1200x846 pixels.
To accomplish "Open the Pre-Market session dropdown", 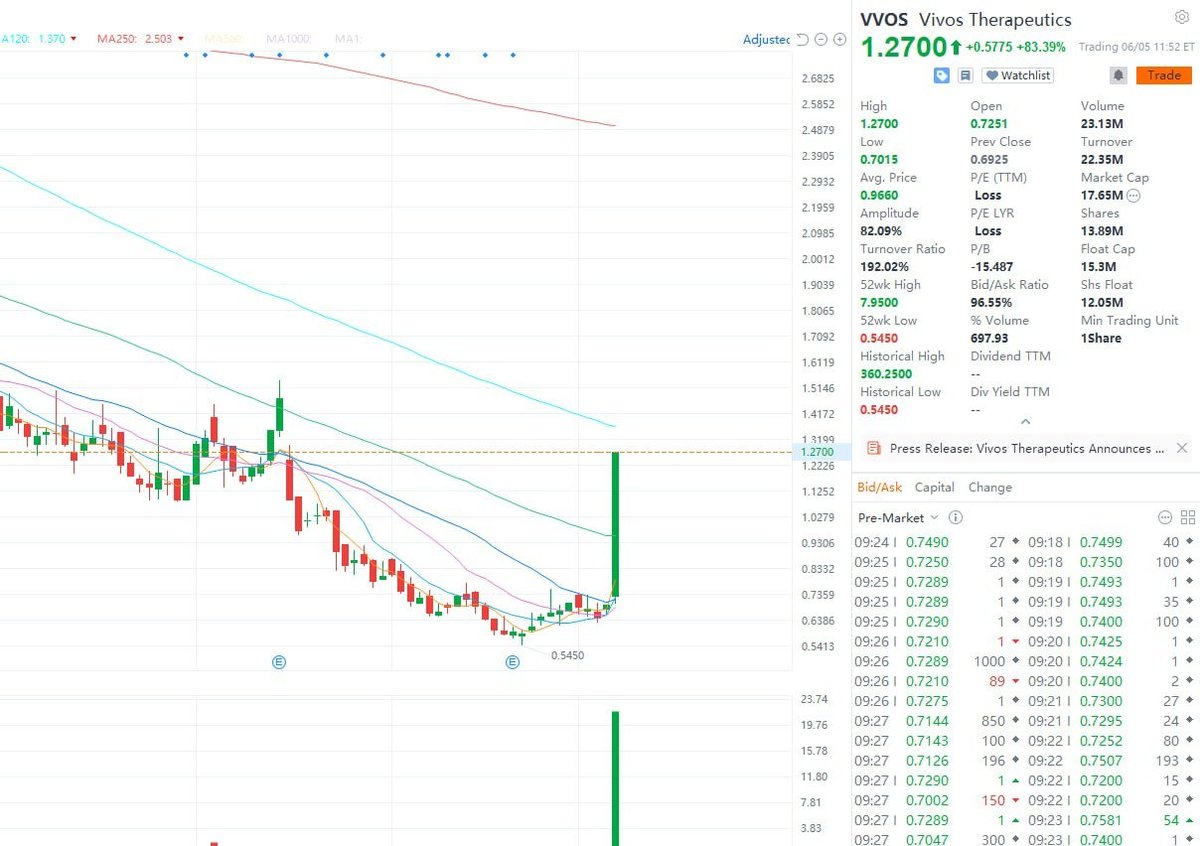I will [x=899, y=517].
